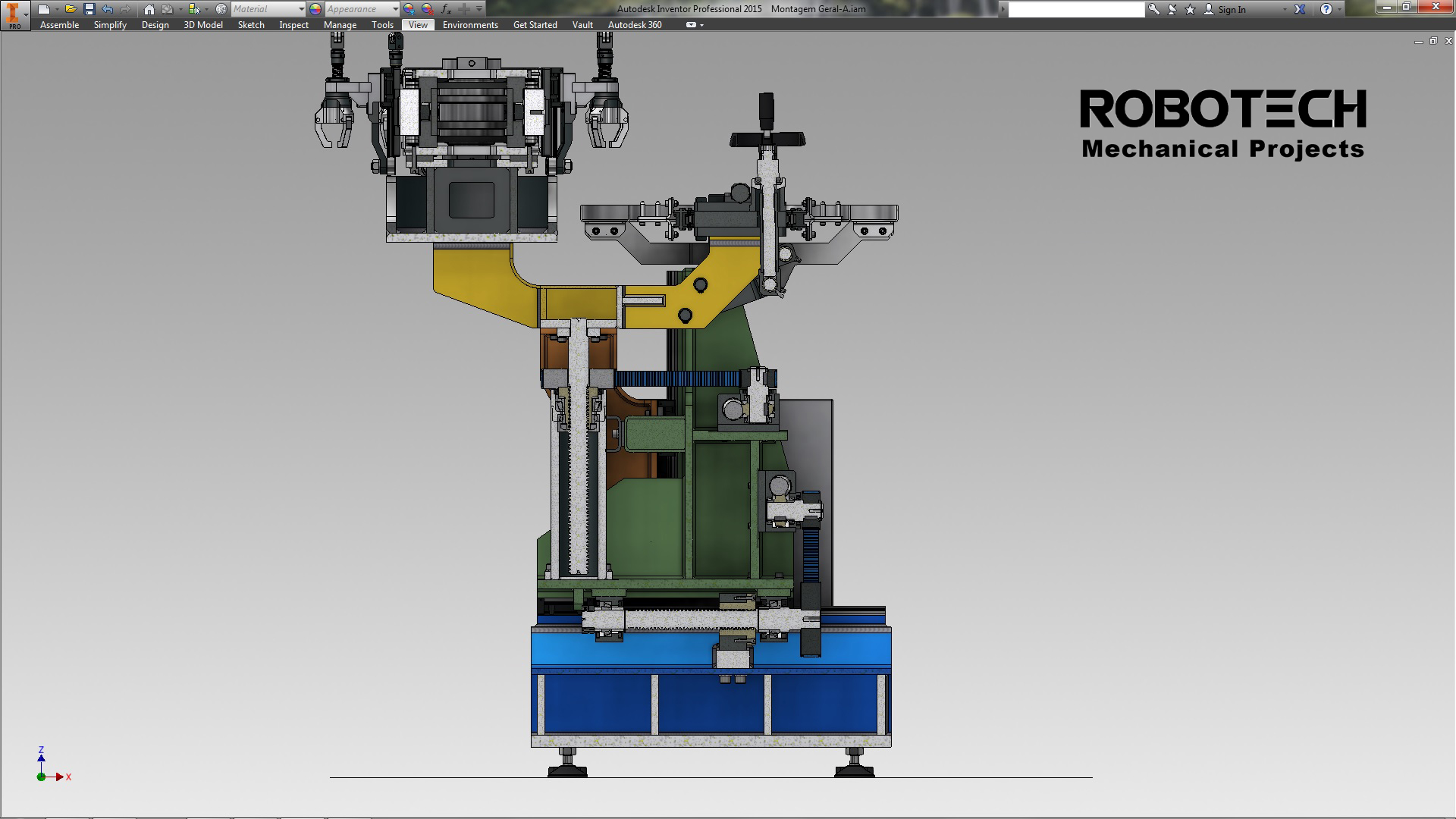Toggle the ribbon display state button
1456x819 pixels.
tap(691, 25)
